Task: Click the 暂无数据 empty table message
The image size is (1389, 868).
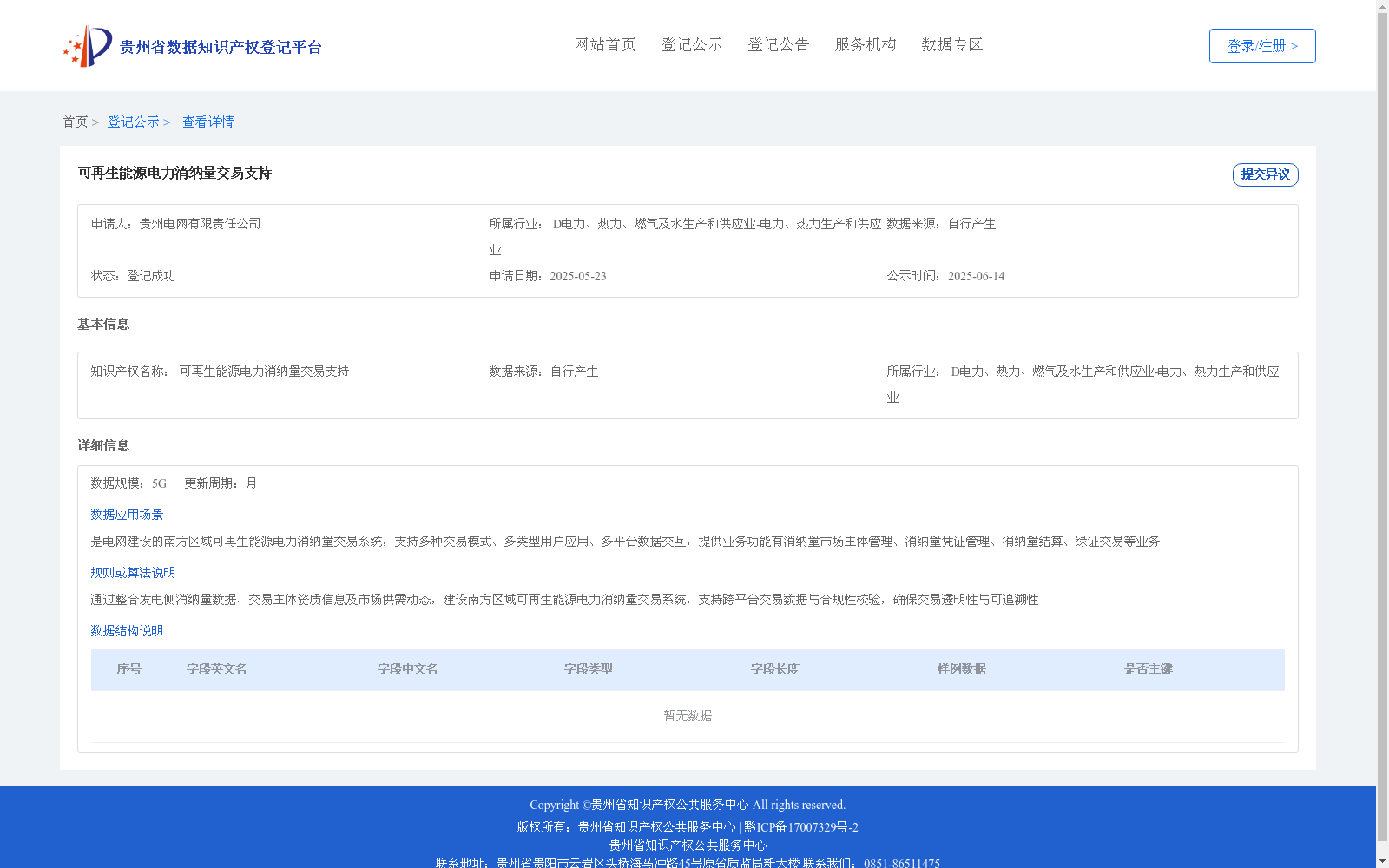Action: coord(688,716)
